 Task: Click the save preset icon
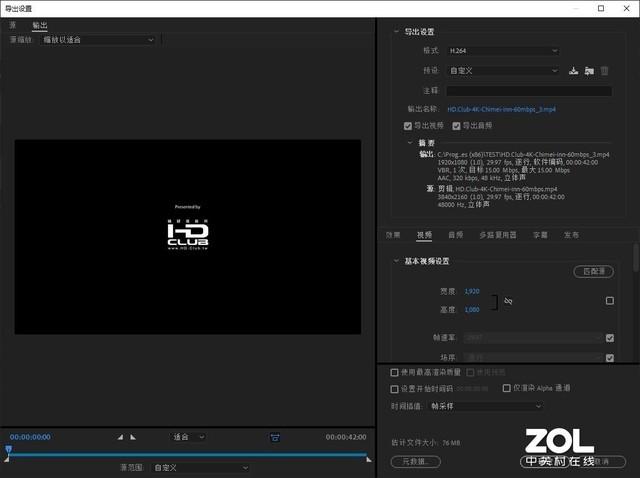tap(573, 71)
